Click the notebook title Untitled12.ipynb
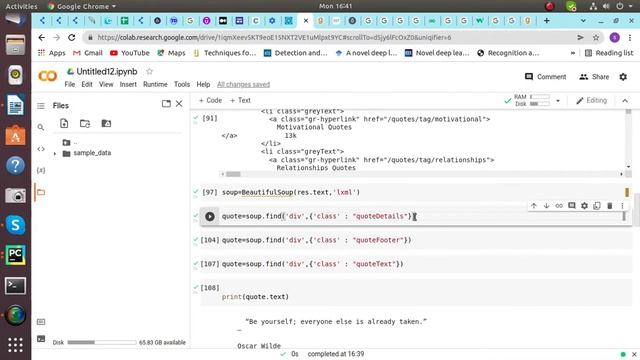The height and width of the screenshot is (360, 640). pos(107,71)
